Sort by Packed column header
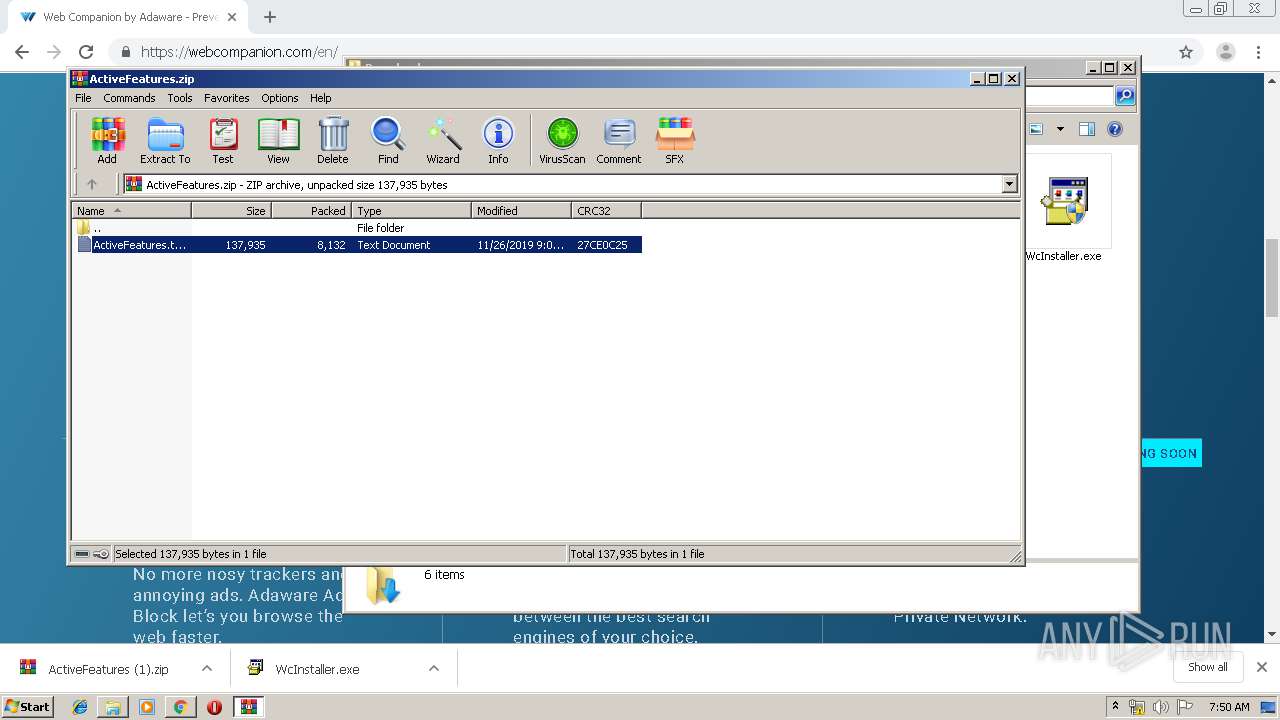The image size is (1280, 720). coord(311,211)
